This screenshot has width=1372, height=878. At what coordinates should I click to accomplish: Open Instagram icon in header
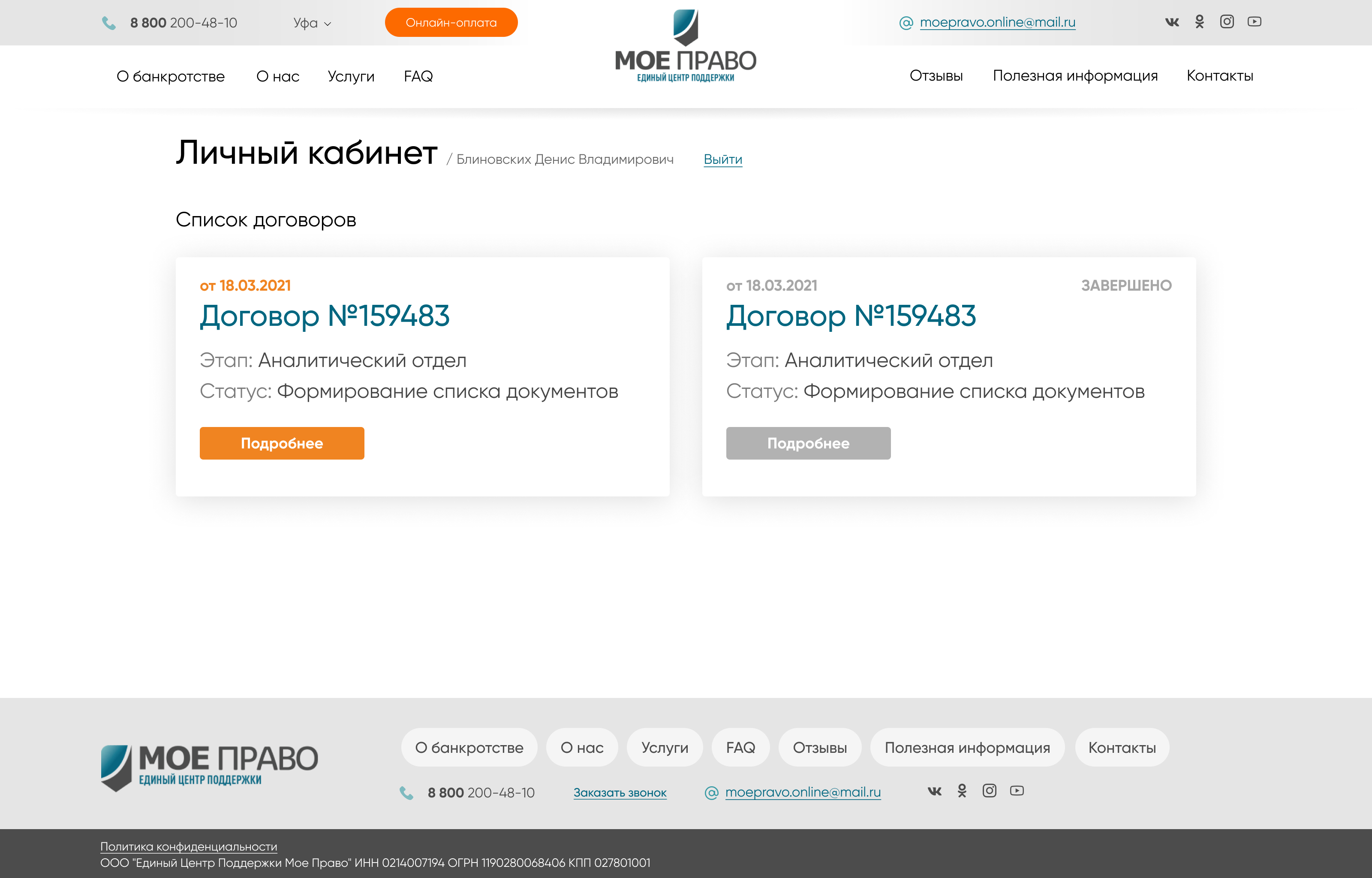pyautogui.click(x=1227, y=22)
